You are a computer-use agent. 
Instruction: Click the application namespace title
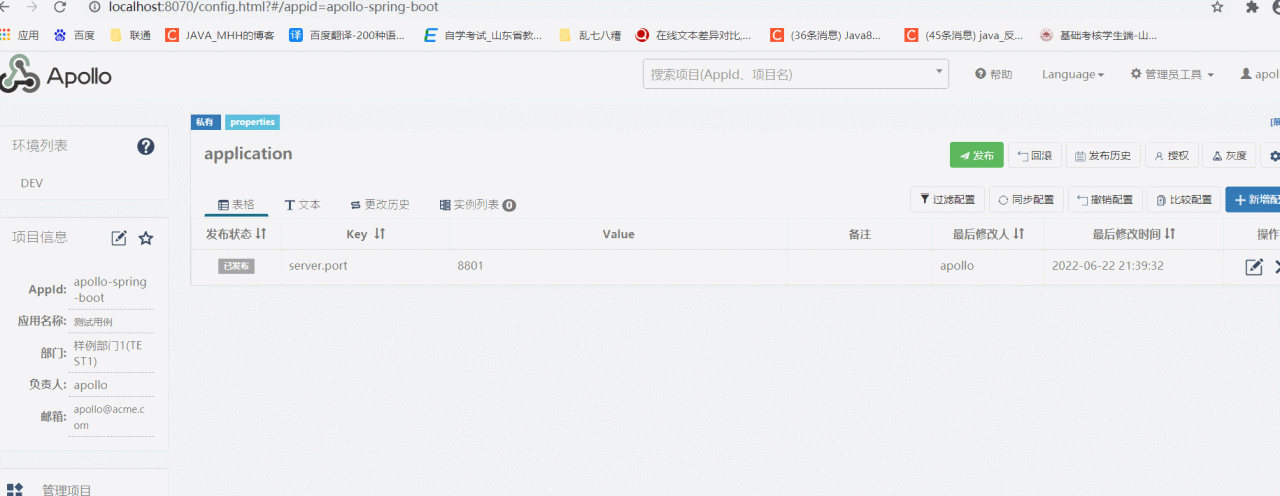(248, 154)
